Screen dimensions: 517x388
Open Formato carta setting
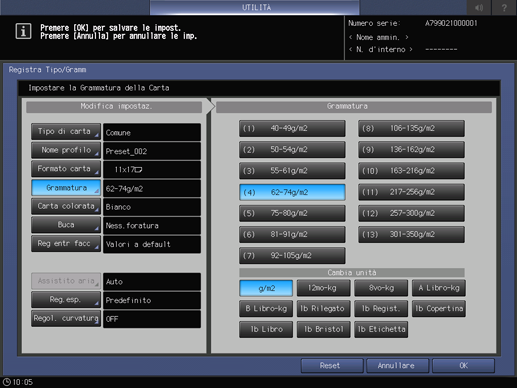pos(66,169)
